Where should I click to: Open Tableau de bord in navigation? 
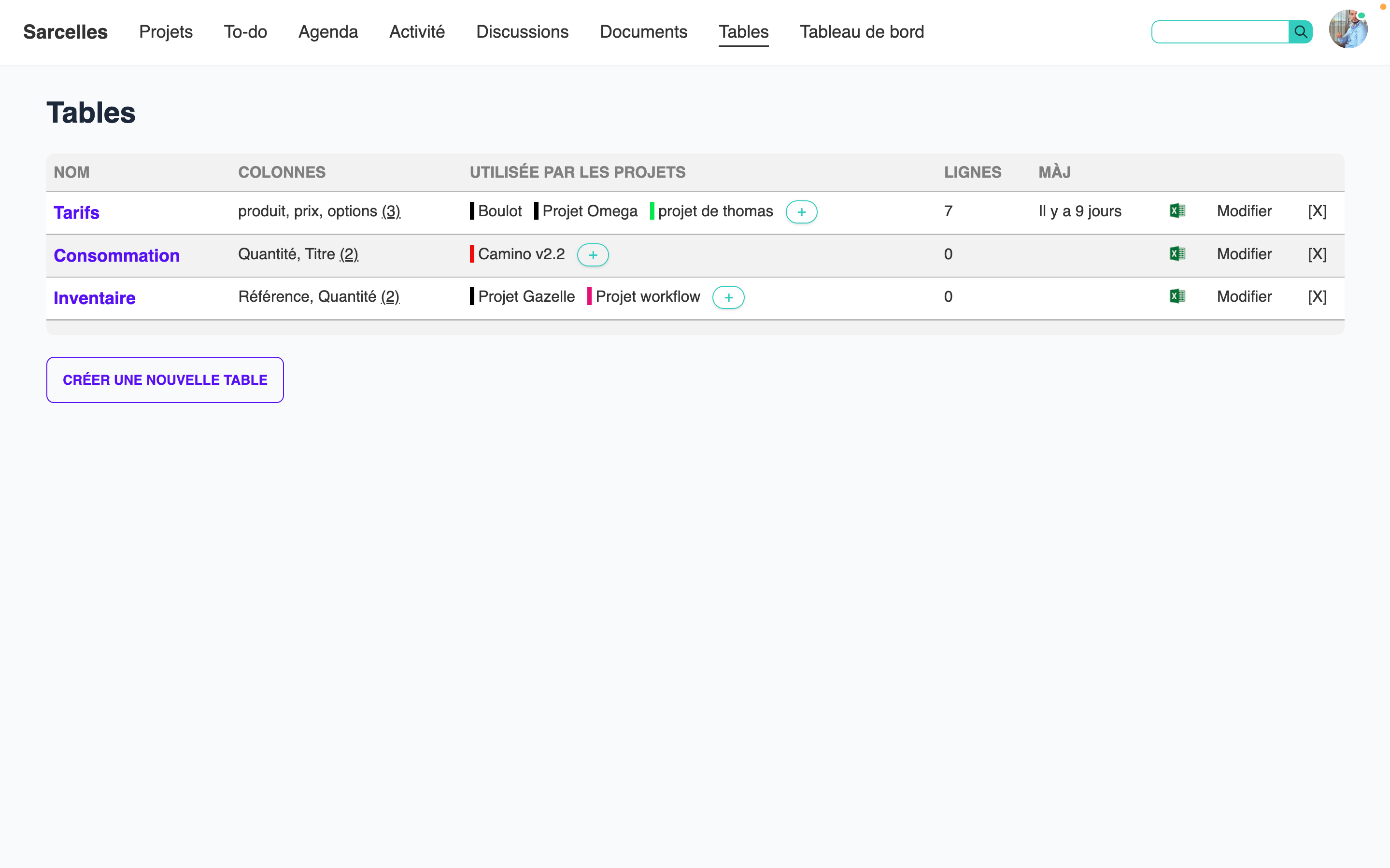point(861,31)
